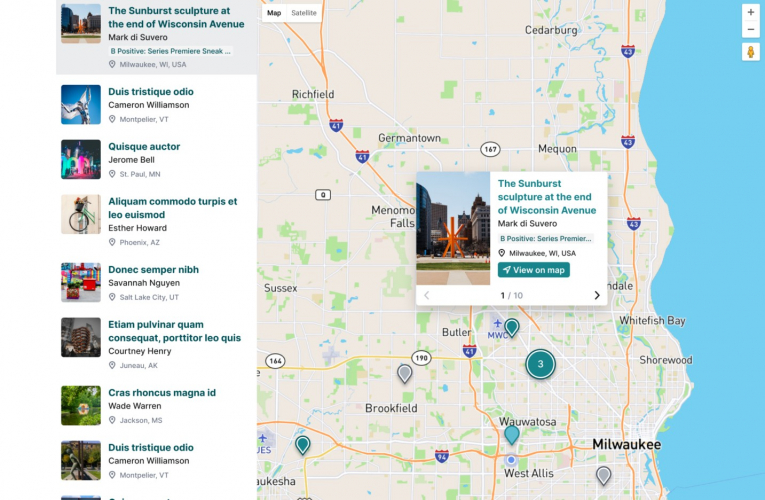The image size is (765, 500).
Task: Click B Positive tag in the popup
Action: click(545, 239)
